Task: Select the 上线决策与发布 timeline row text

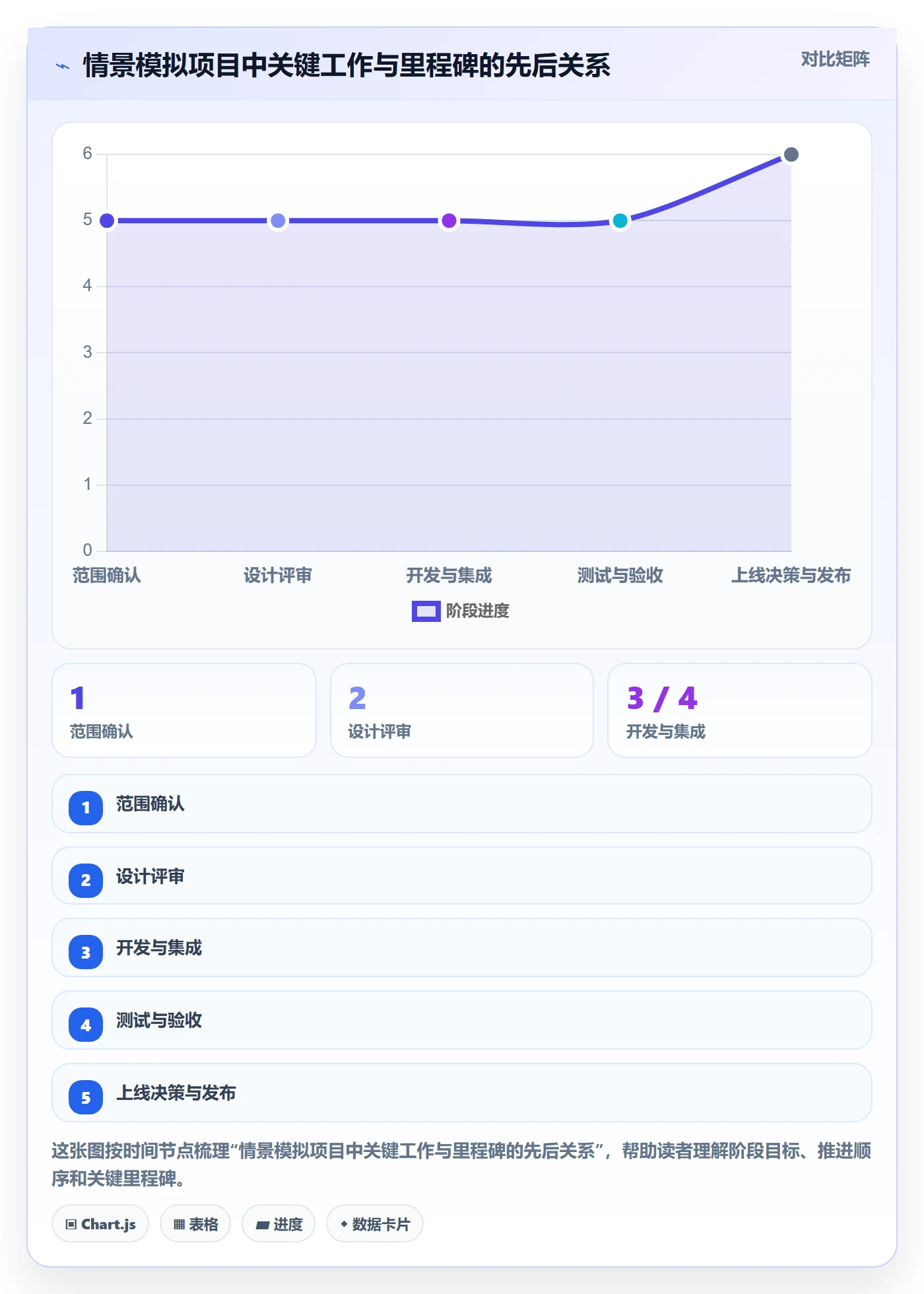Action: click(x=176, y=1093)
